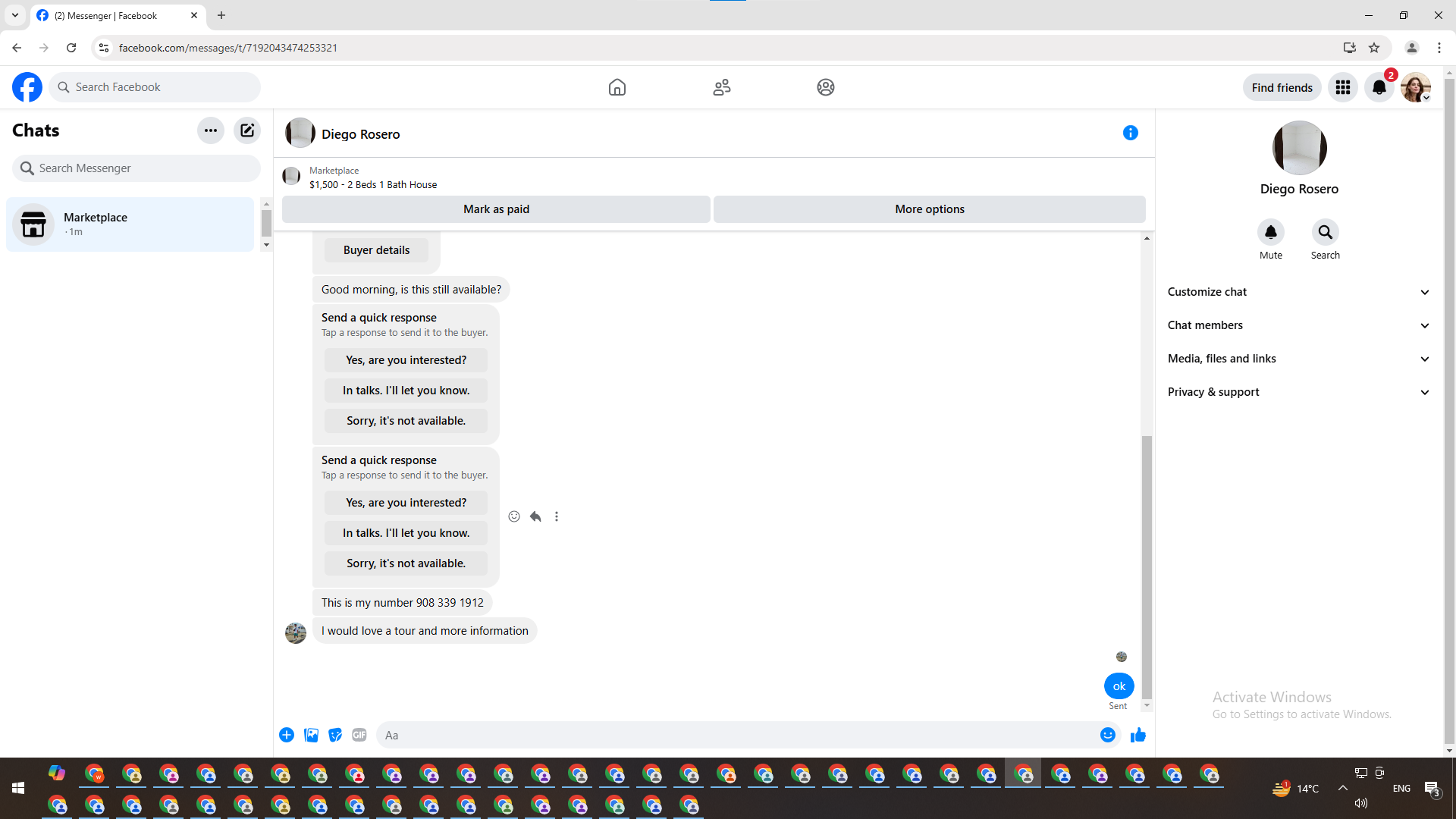Open the emoji picker in message box

(1107, 735)
